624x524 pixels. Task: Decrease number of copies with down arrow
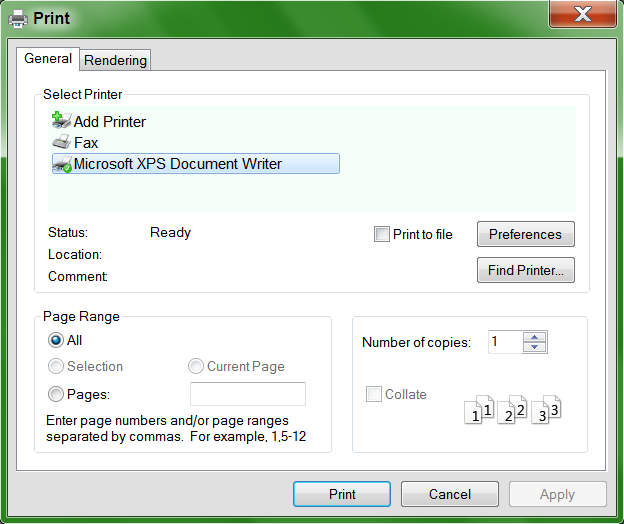point(535,347)
